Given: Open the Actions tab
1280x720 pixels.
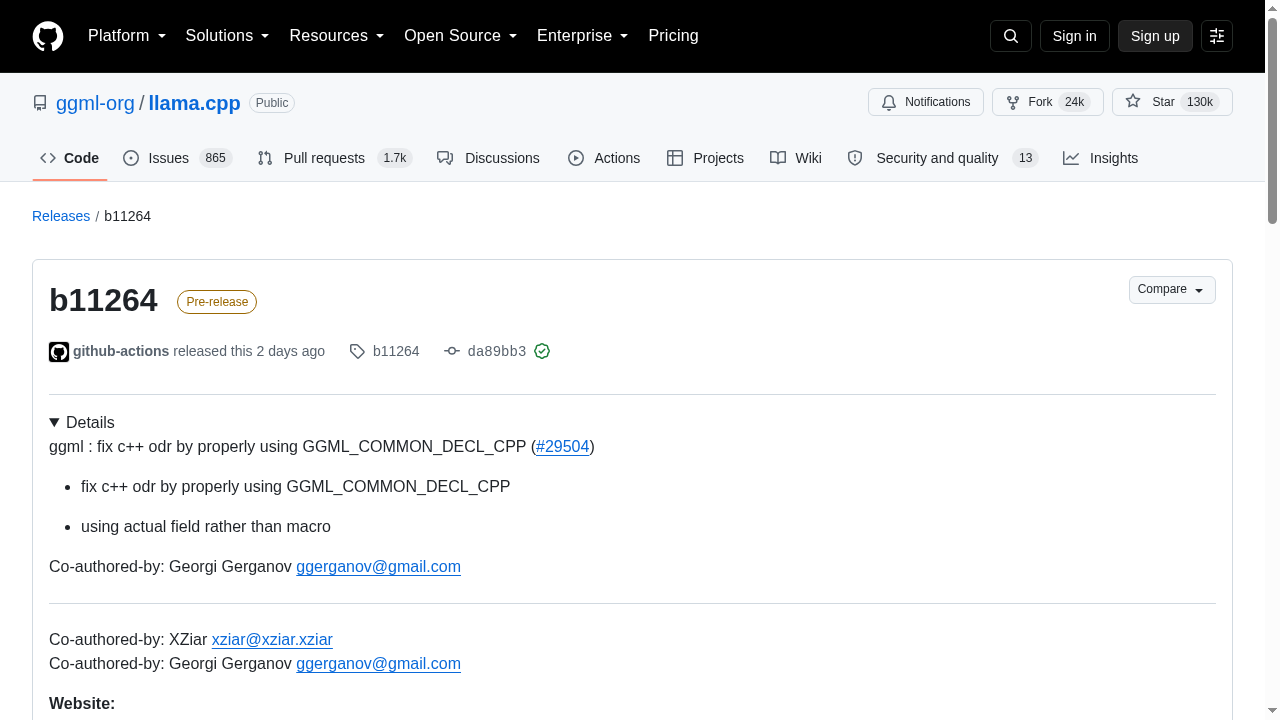Looking at the screenshot, I should tap(604, 158).
